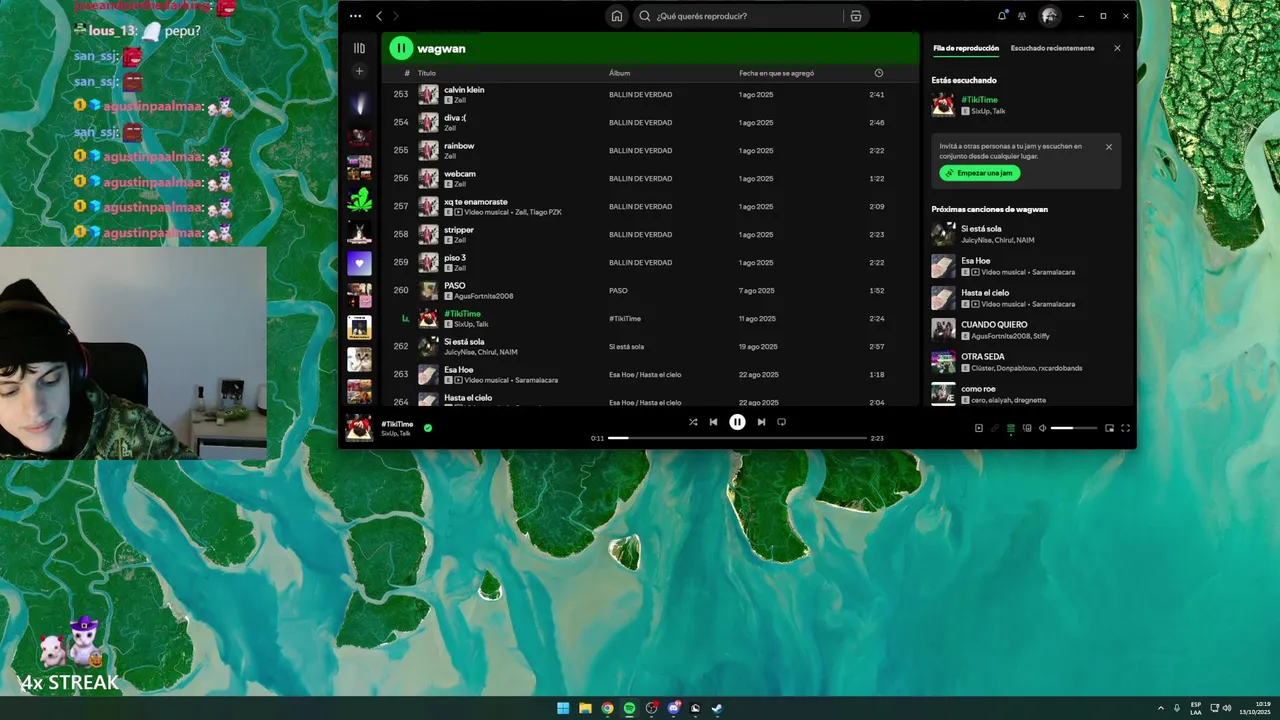This screenshot has width=1280, height=720.
Task: Switch to the 'Fila de reproducción' tab
Action: 965,48
